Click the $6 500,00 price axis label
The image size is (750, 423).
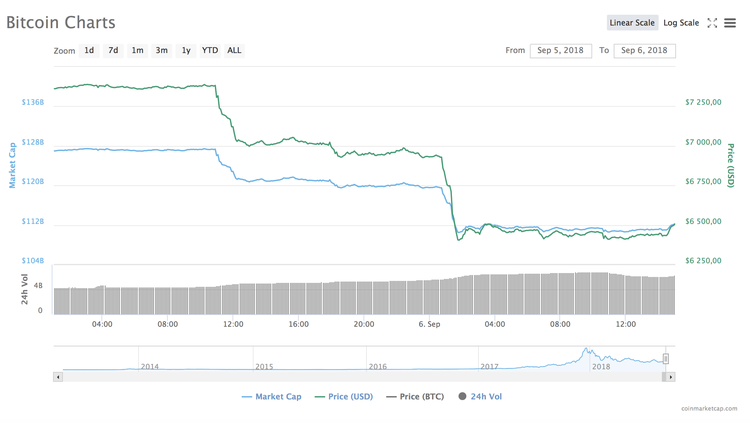[x=703, y=222]
